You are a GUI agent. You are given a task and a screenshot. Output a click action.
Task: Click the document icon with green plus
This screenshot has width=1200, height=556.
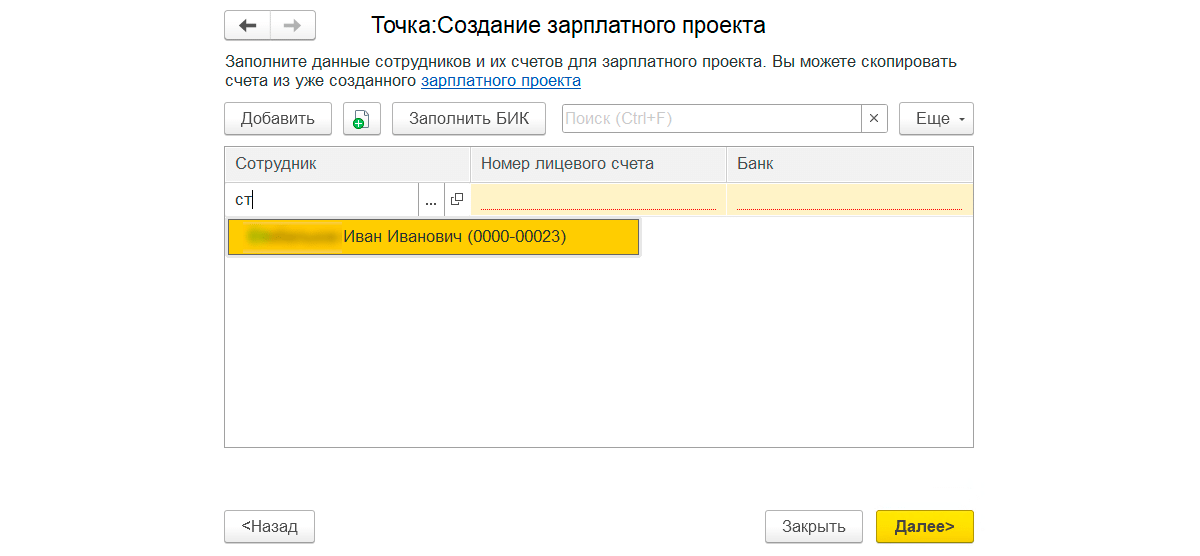click(361, 118)
